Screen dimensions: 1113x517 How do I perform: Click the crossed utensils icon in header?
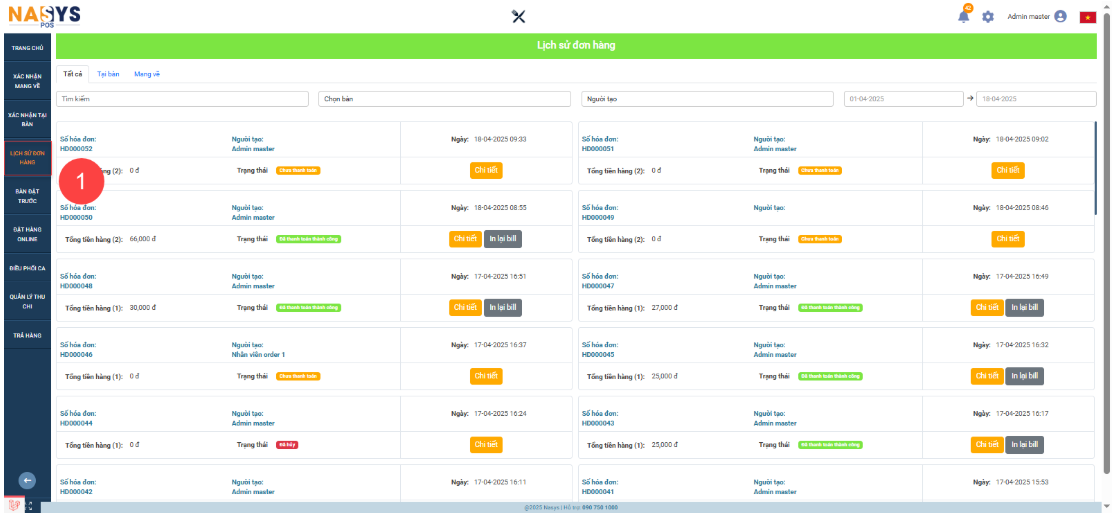click(518, 16)
